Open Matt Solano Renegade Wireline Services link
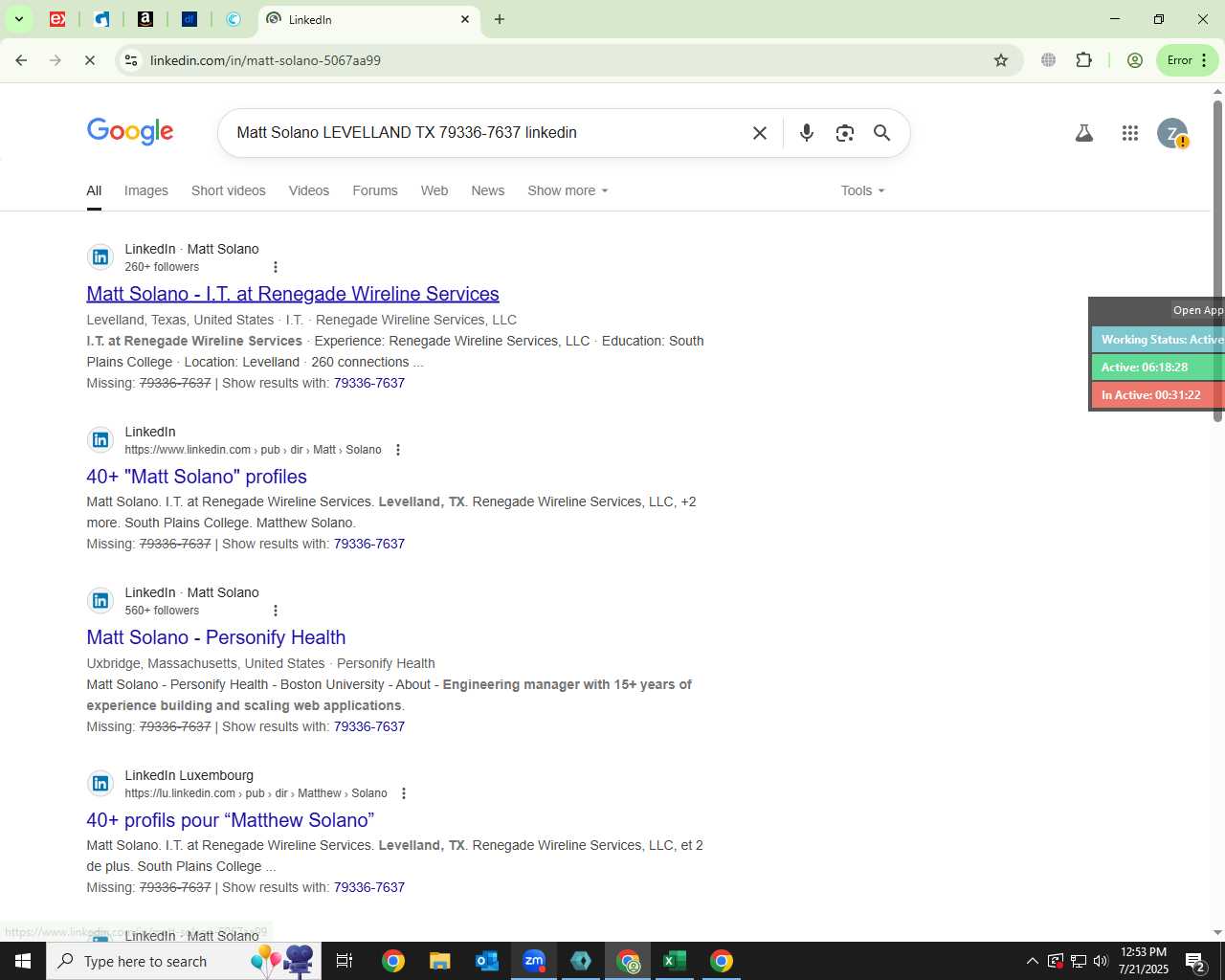The height and width of the screenshot is (980, 1225). click(x=293, y=294)
